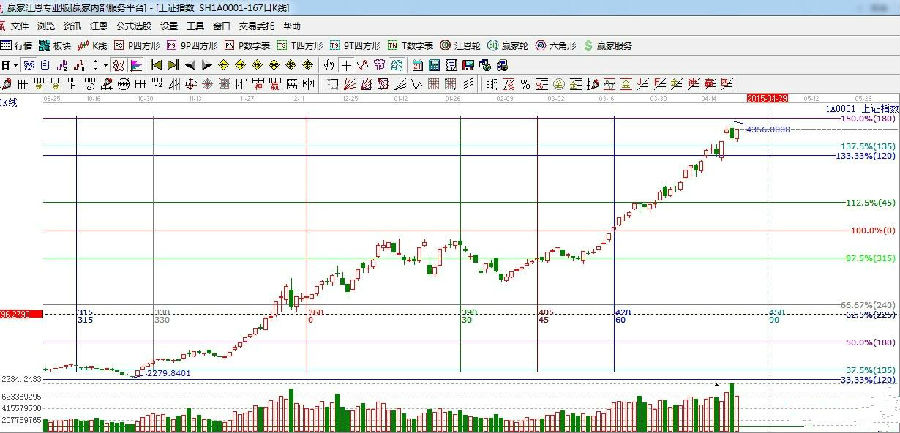Open the 行情 market quotes view
The height and width of the screenshot is (433, 900).
(x=20, y=46)
